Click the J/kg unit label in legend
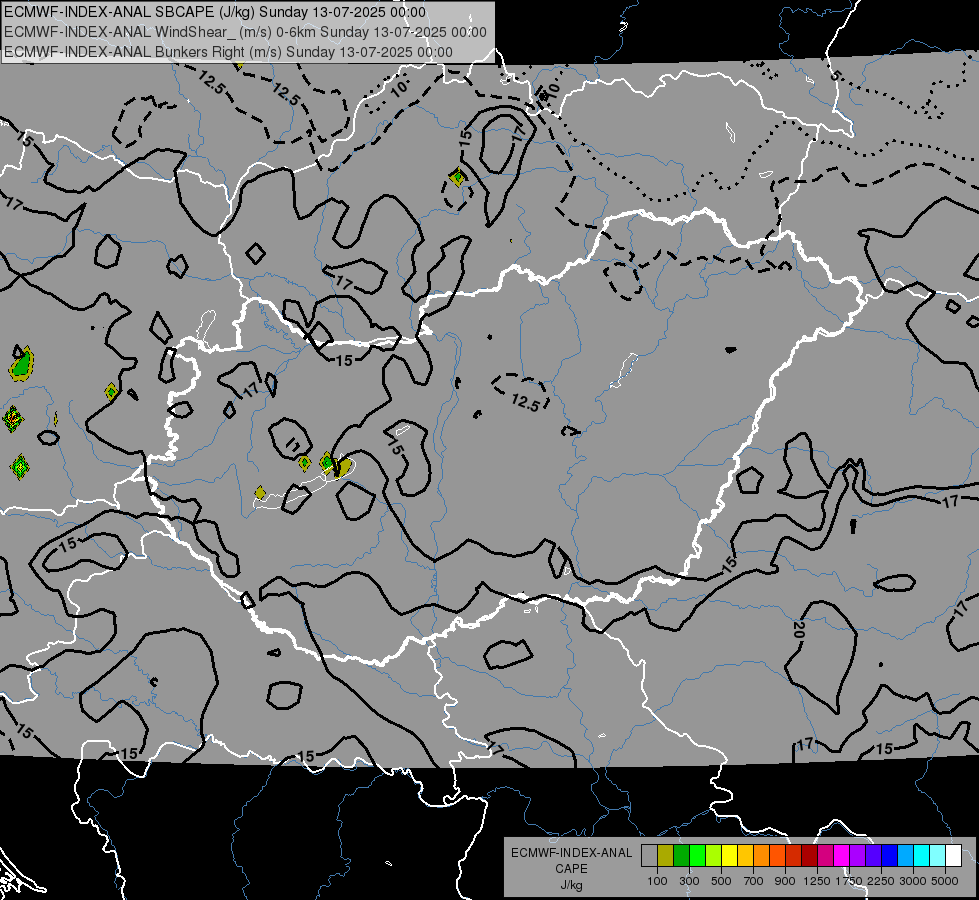The width and height of the screenshot is (979, 900). click(571, 885)
